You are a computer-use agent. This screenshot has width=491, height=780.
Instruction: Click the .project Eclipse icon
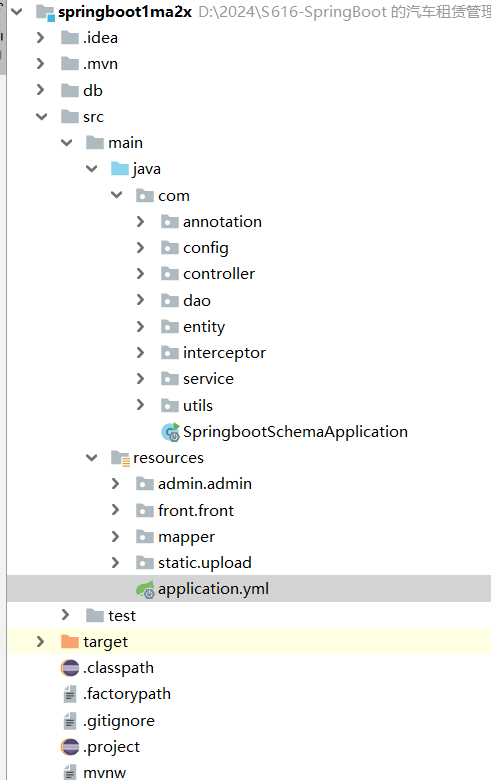[70, 747]
